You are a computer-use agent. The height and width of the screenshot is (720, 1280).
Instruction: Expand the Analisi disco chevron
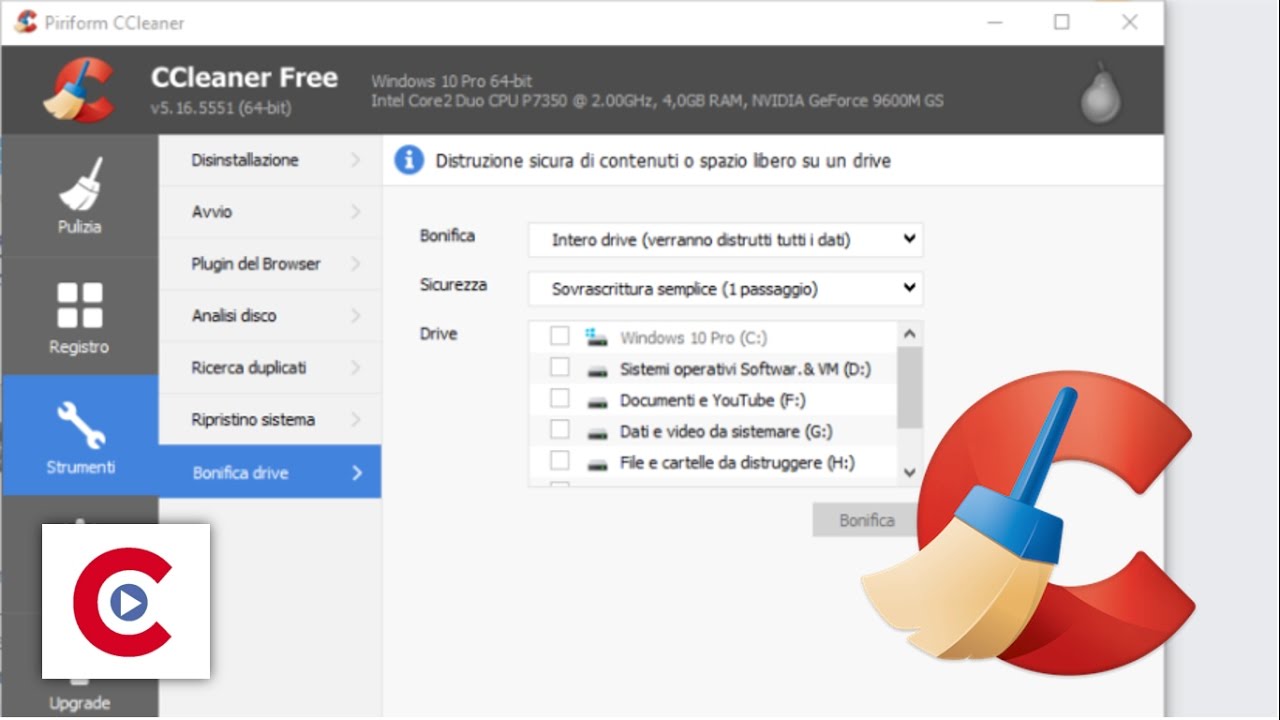pyautogui.click(x=355, y=316)
